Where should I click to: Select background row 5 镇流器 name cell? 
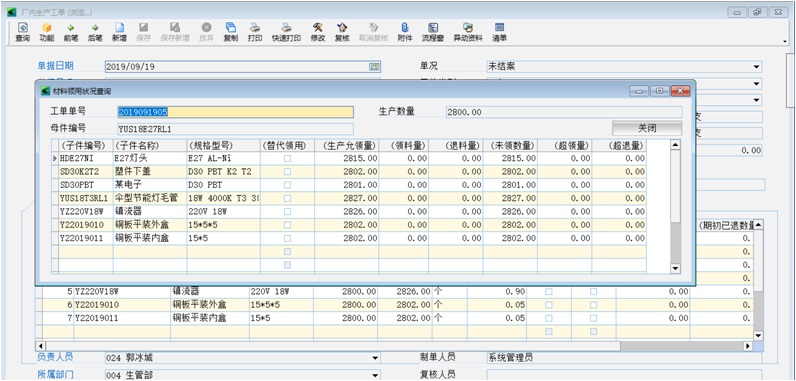point(210,292)
